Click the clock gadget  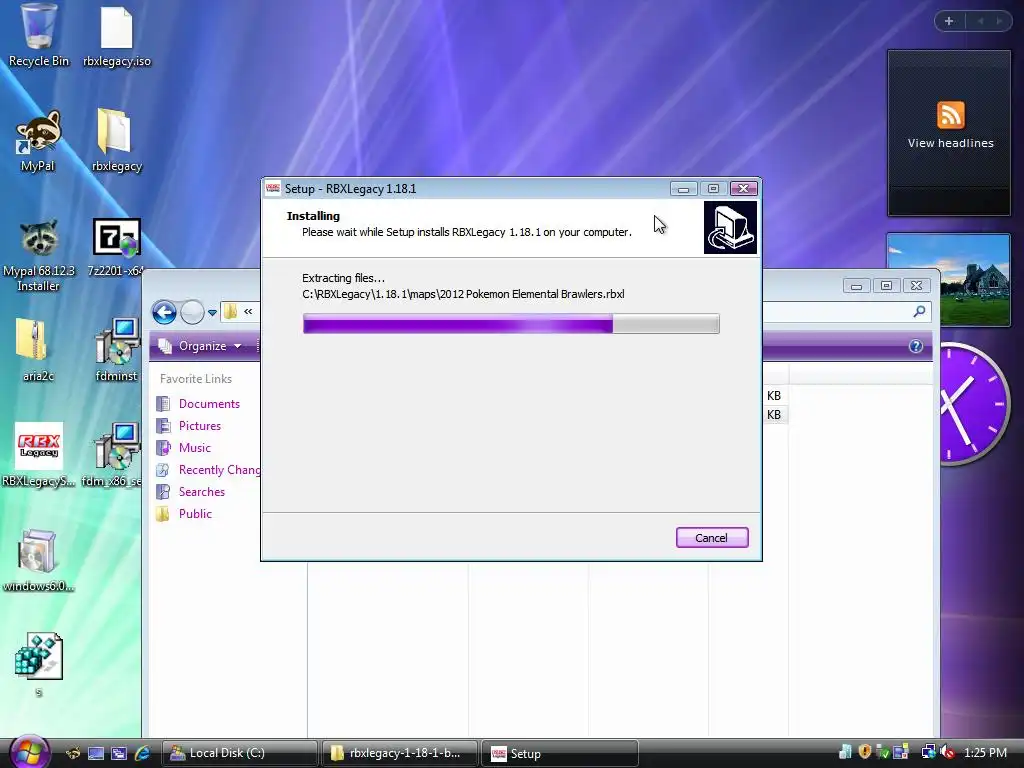pyautogui.click(x=976, y=404)
